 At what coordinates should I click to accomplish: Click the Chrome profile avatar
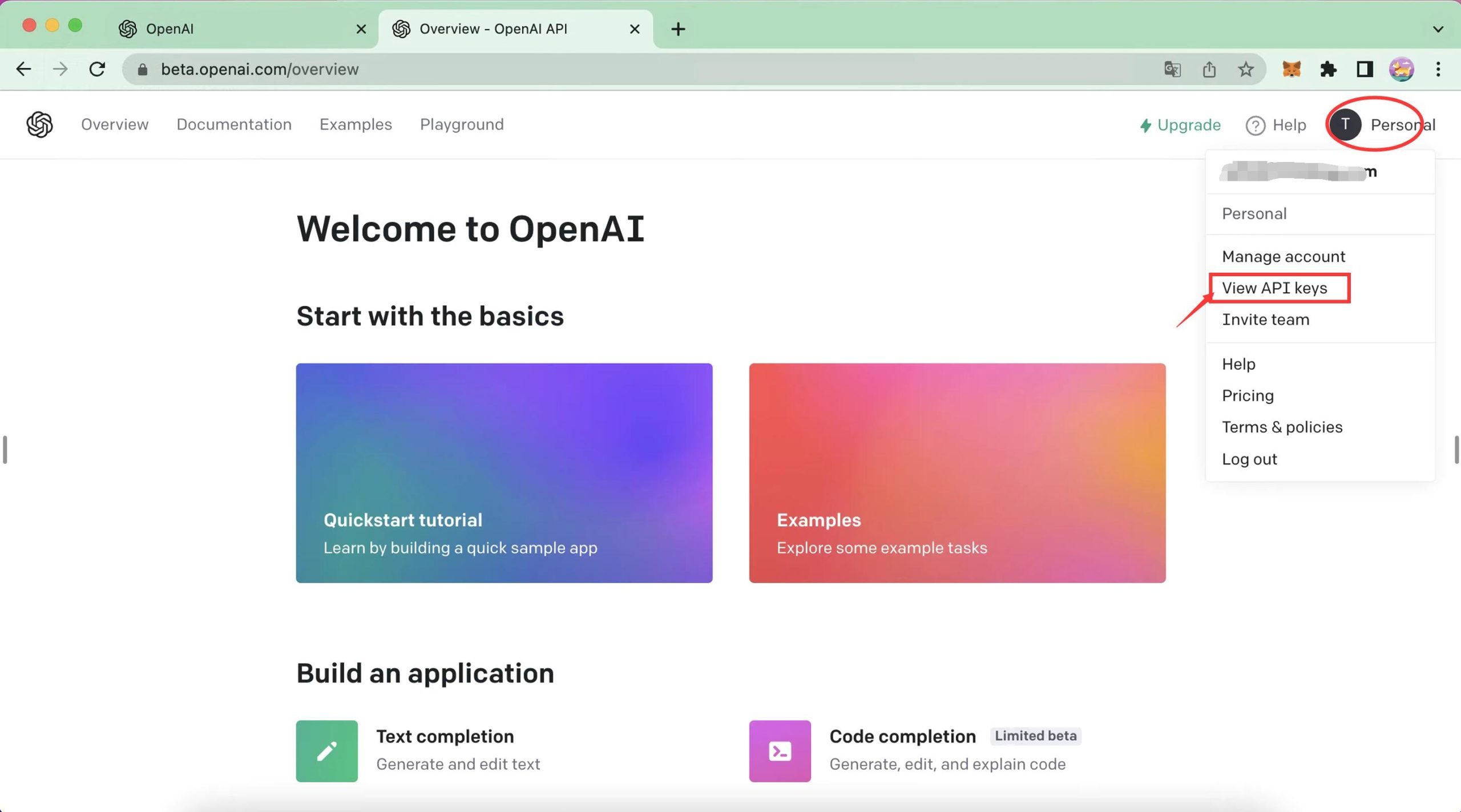pos(1401,69)
